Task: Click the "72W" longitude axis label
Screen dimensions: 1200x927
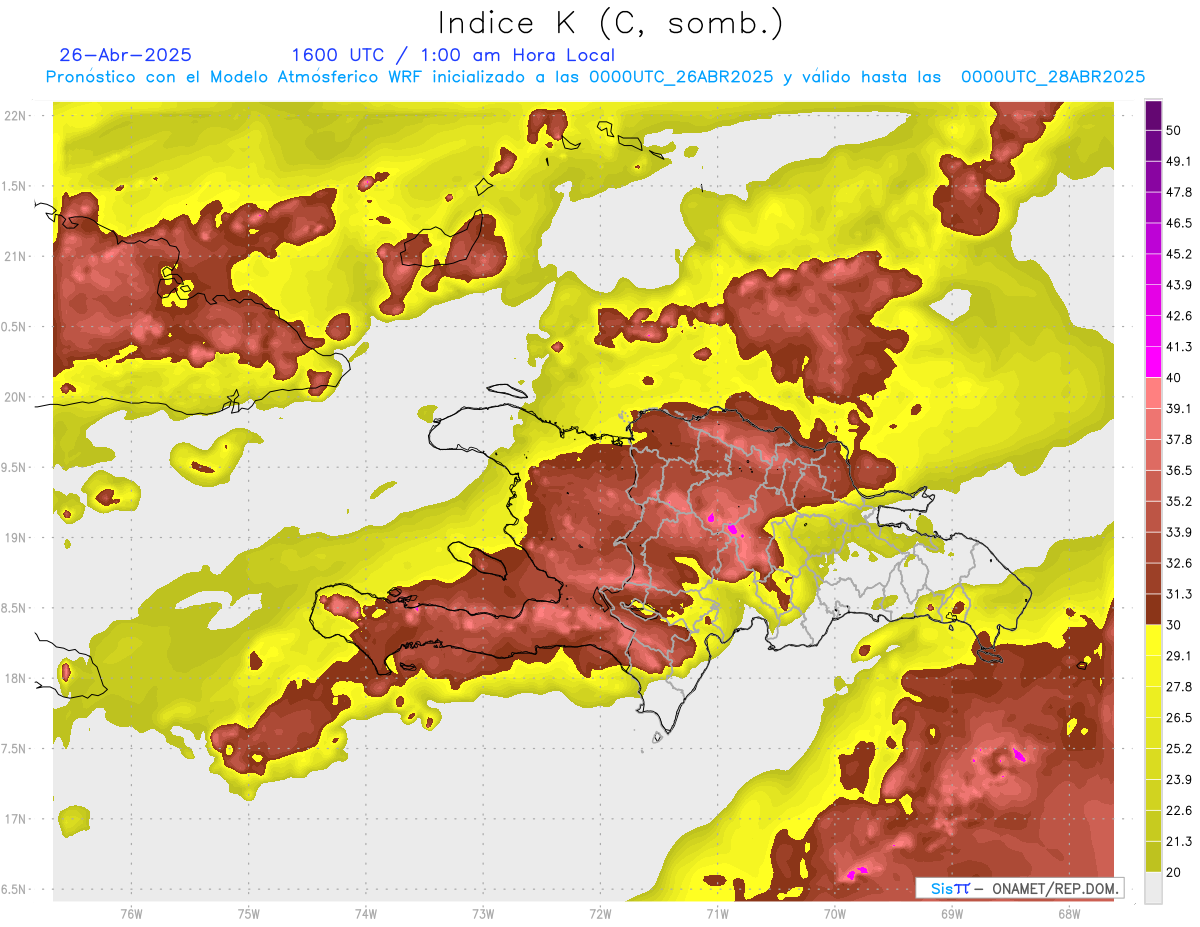Action: [x=600, y=914]
